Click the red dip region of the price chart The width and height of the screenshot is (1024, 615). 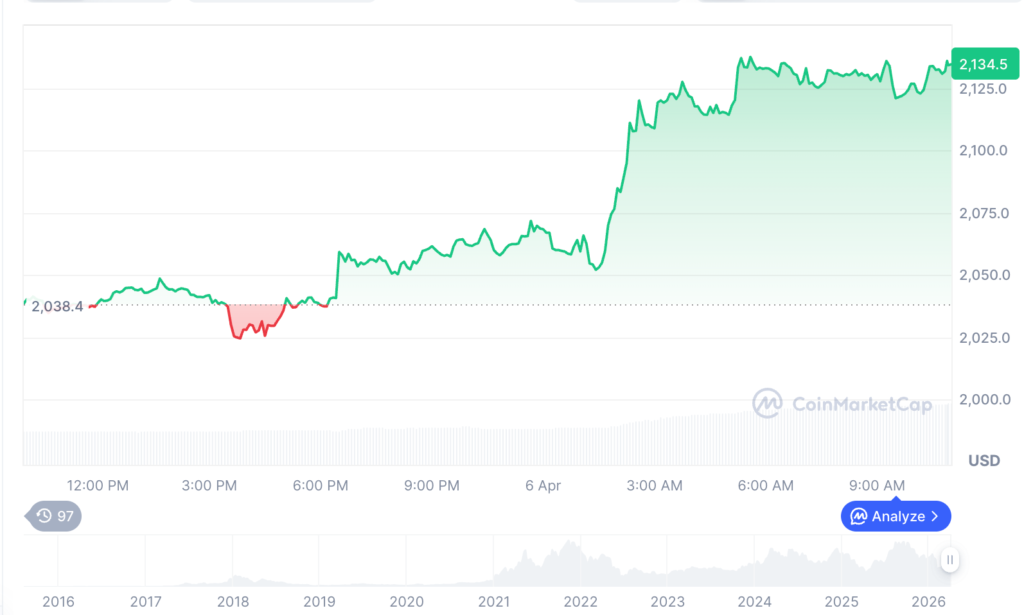252,320
